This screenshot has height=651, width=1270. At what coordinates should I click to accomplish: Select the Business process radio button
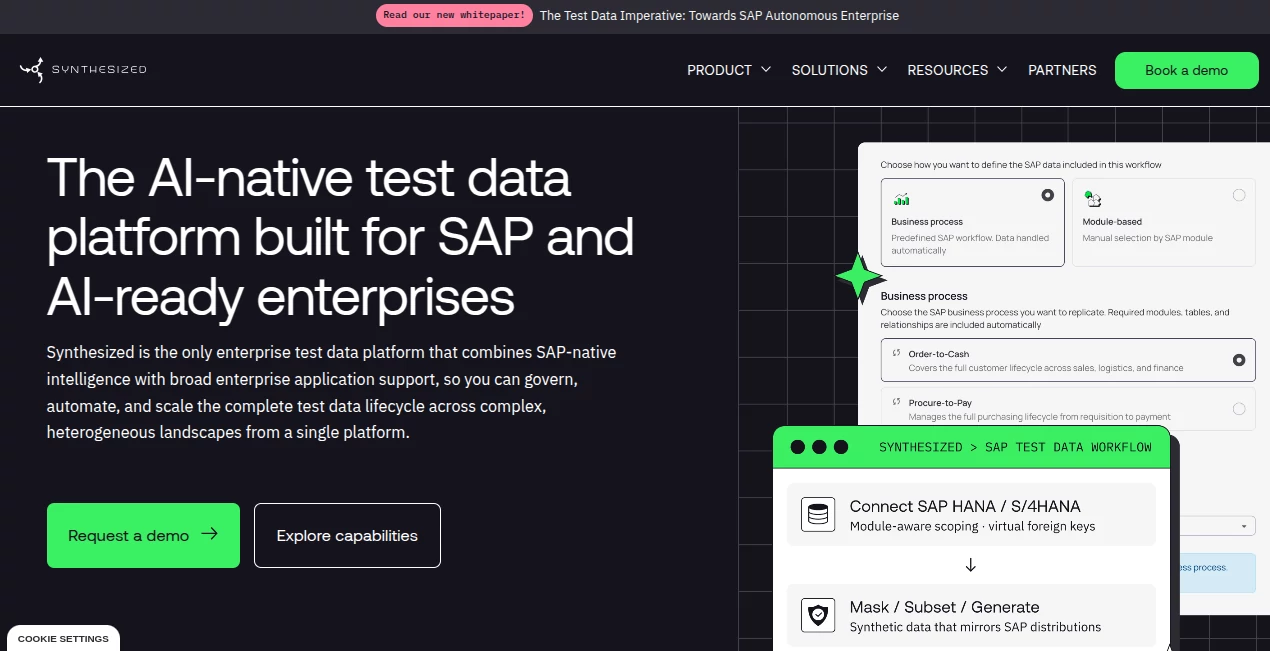(1047, 195)
